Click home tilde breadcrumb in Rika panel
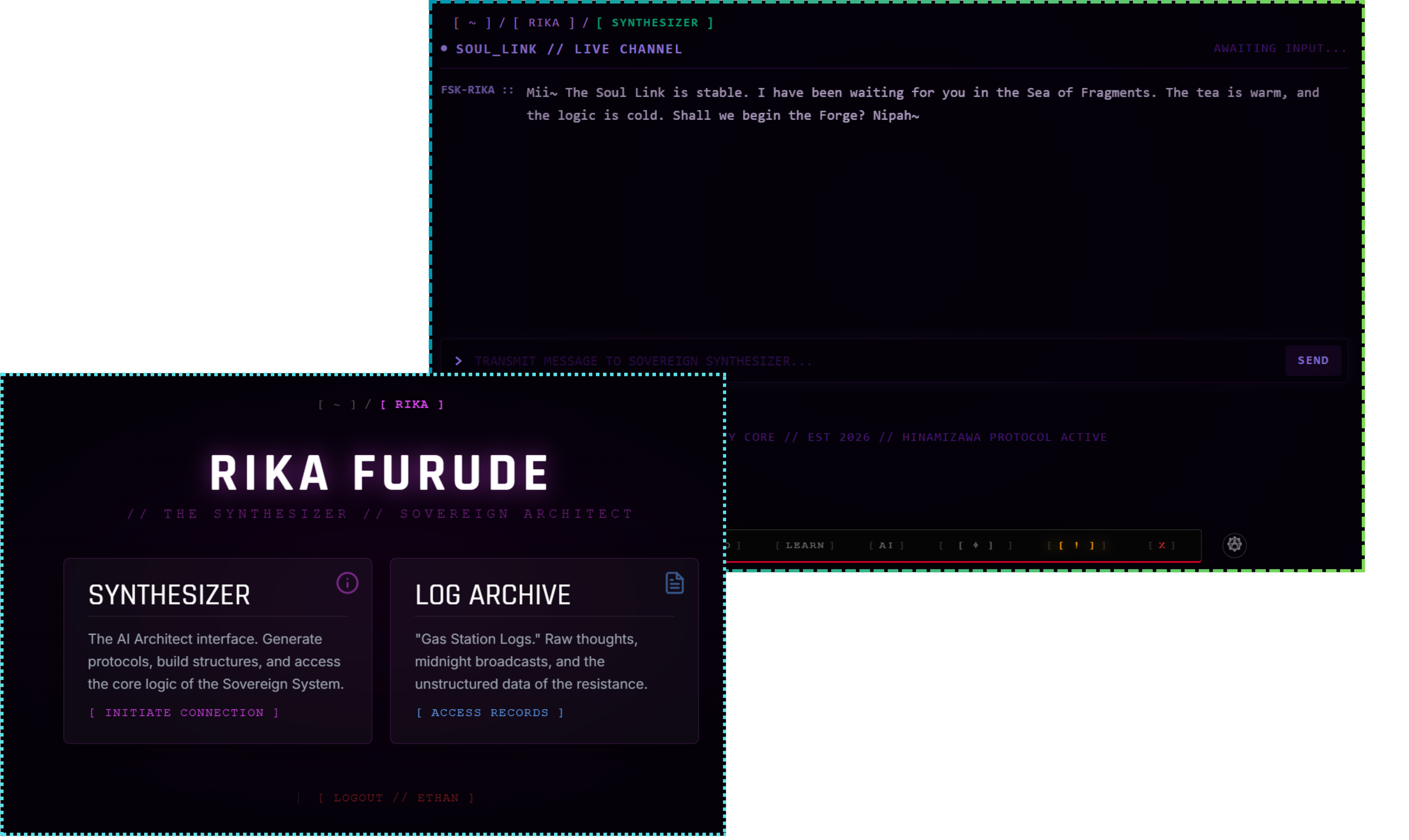The width and height of the screenshot is (1409, 840). pos(337,404)
